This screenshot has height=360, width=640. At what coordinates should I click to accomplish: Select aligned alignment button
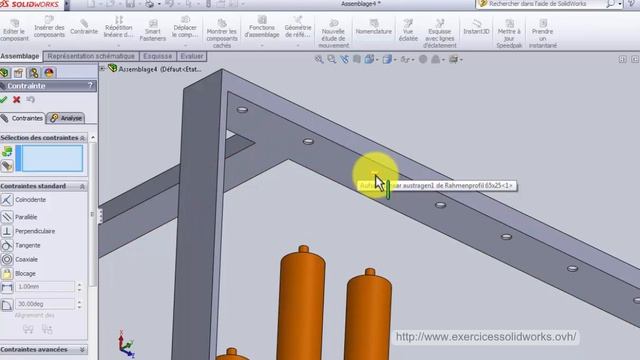28,329
